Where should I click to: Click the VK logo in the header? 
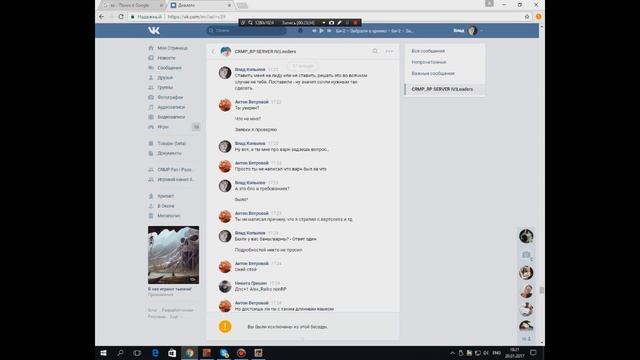coord(154,31)
